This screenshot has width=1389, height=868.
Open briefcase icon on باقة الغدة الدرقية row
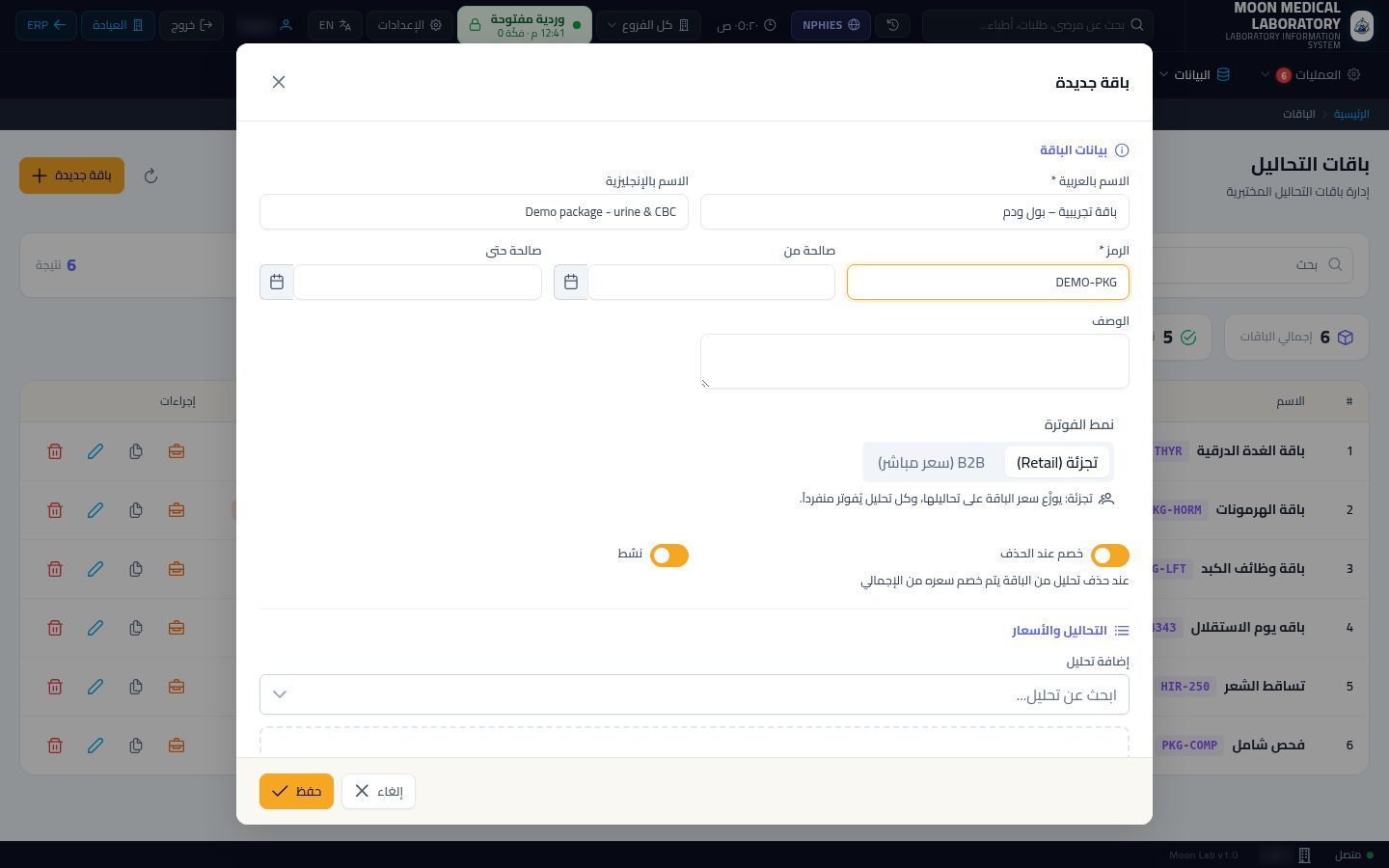pos(177,451)
